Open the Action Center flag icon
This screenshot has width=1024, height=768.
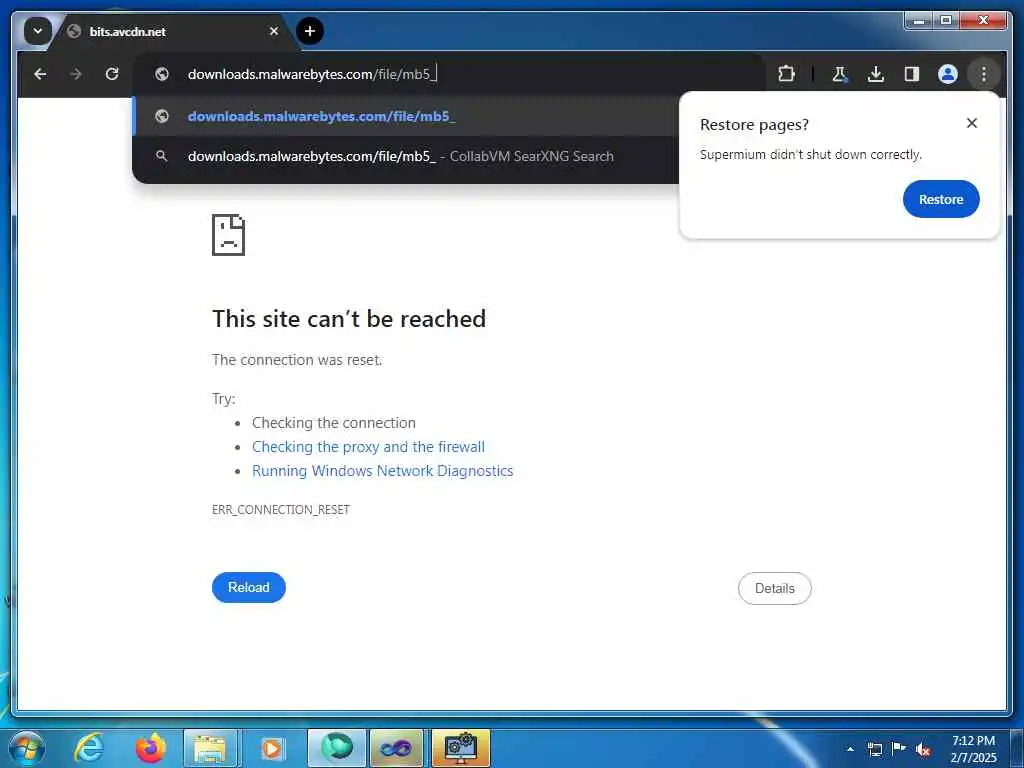(899, 749)
